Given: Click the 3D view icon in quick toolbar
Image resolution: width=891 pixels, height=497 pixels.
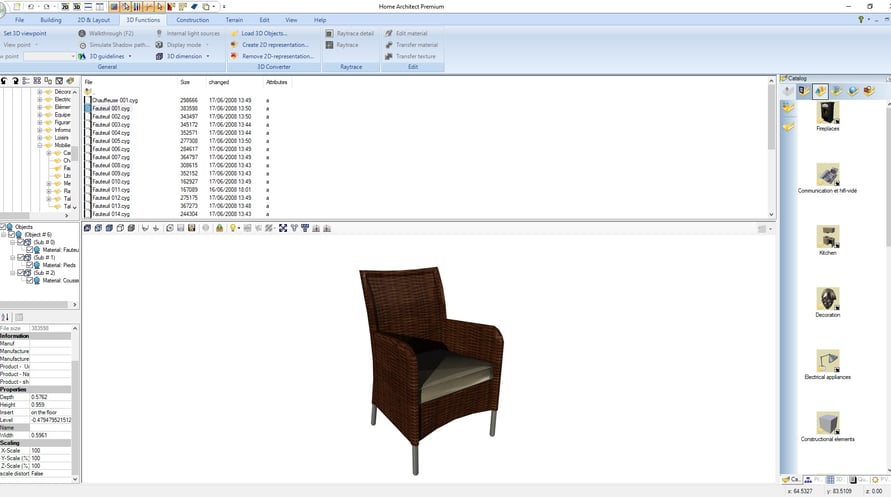Looking at the screenshot, I should [77, 7].
